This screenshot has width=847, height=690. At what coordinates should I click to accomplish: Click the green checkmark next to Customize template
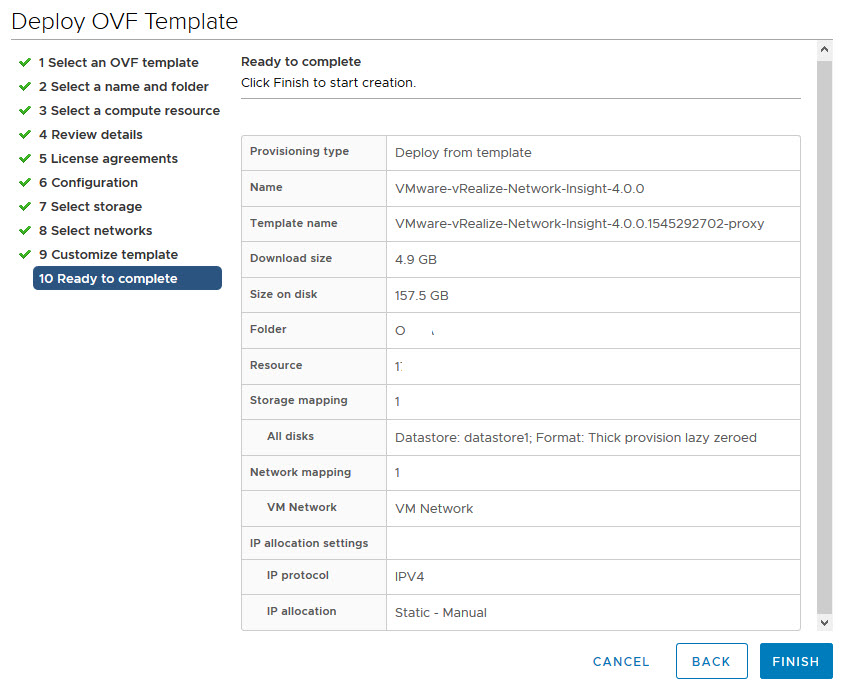tap(25, 255)
